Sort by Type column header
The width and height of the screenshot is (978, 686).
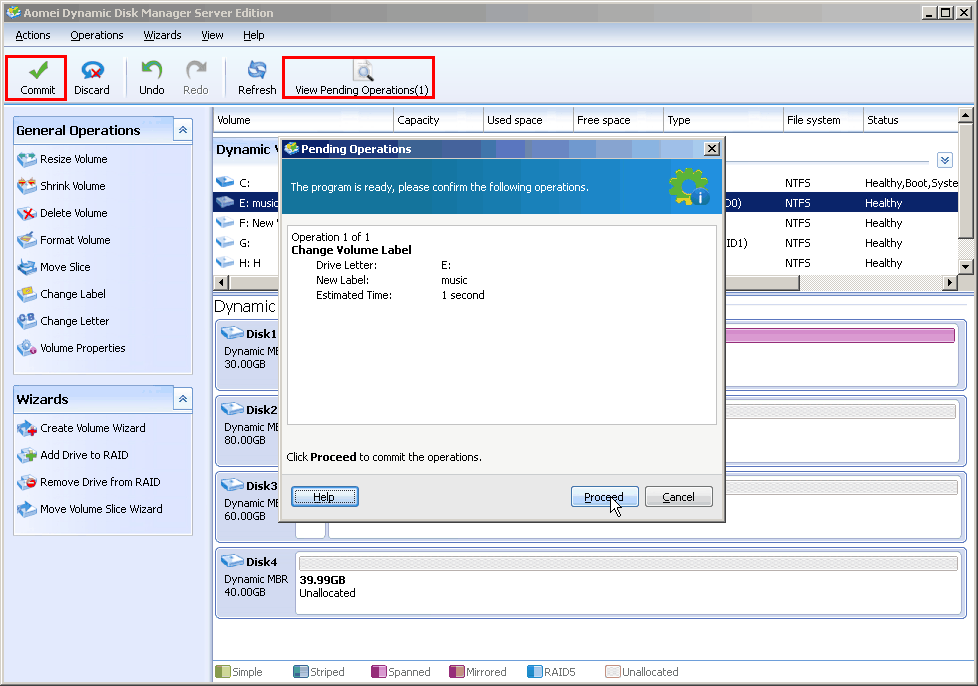click(x=724, y=120)
